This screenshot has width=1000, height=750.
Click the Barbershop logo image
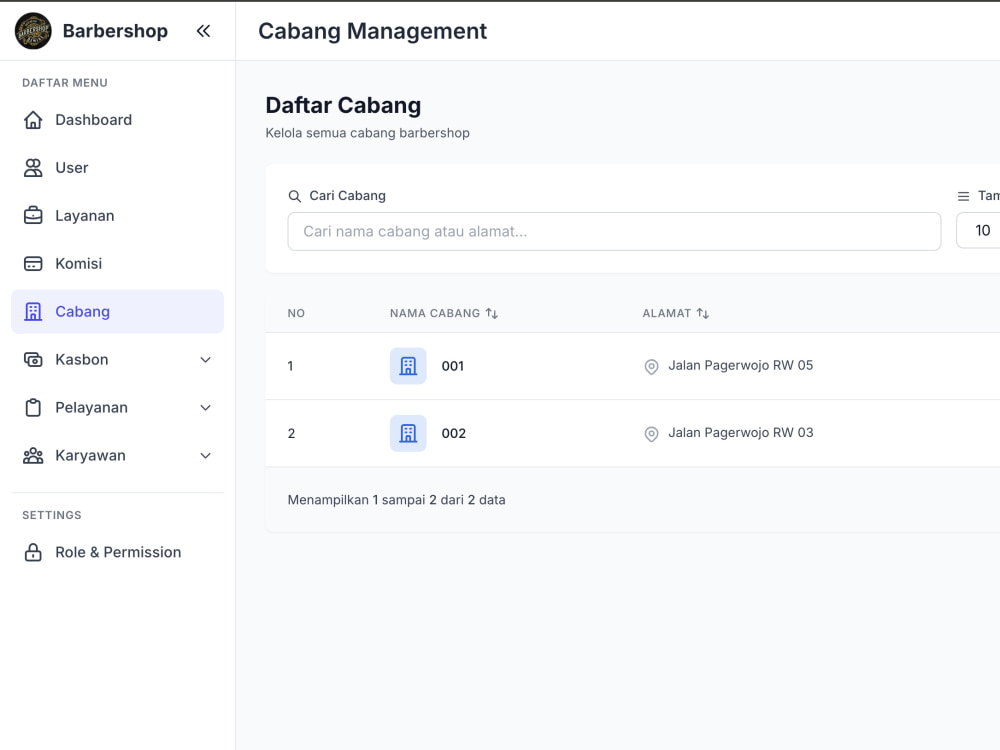(x=33, y=31)
